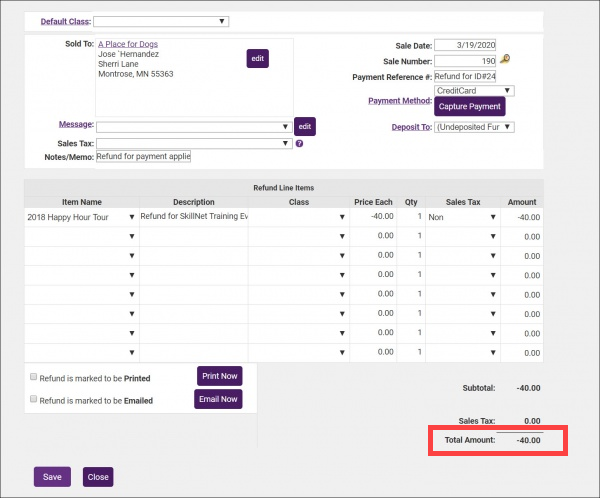Open the Default Class dropdown
600x498 pixels.
(x=161, y=21)
